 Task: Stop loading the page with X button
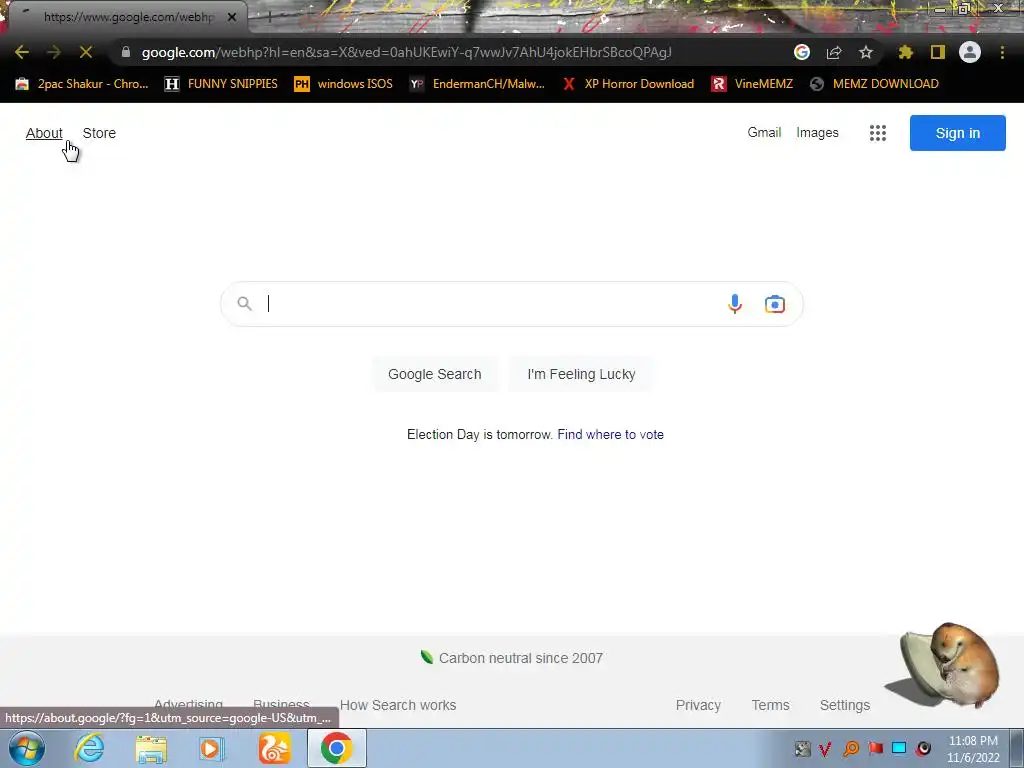[86, 52]
